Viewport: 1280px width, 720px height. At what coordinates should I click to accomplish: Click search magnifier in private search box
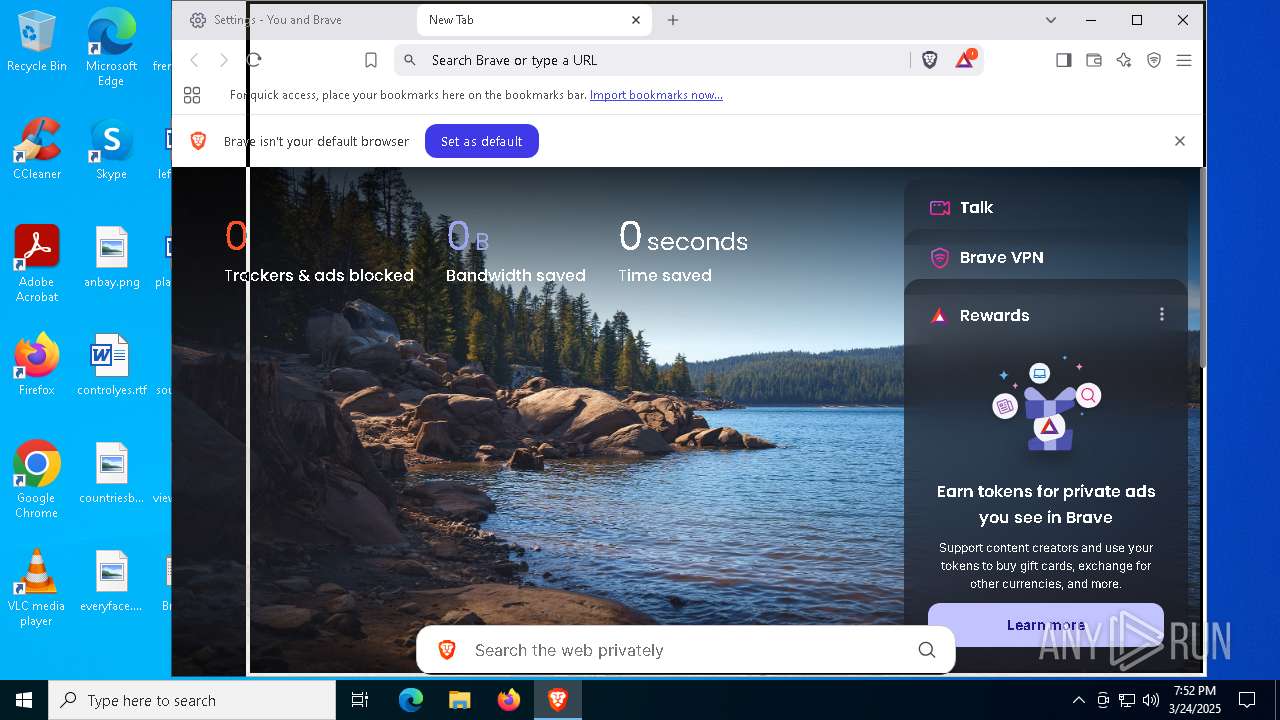tap(927, 650)
